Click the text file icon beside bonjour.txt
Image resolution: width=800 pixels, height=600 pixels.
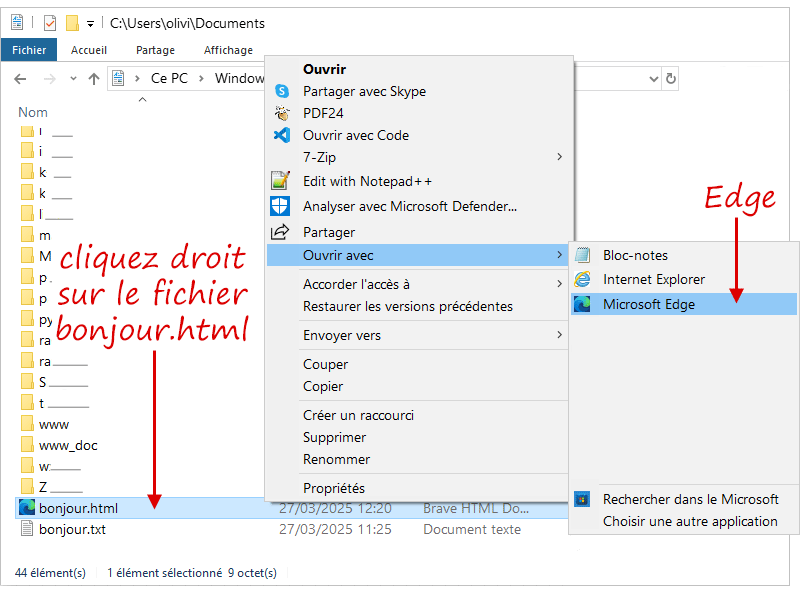[x=27, y=529]
